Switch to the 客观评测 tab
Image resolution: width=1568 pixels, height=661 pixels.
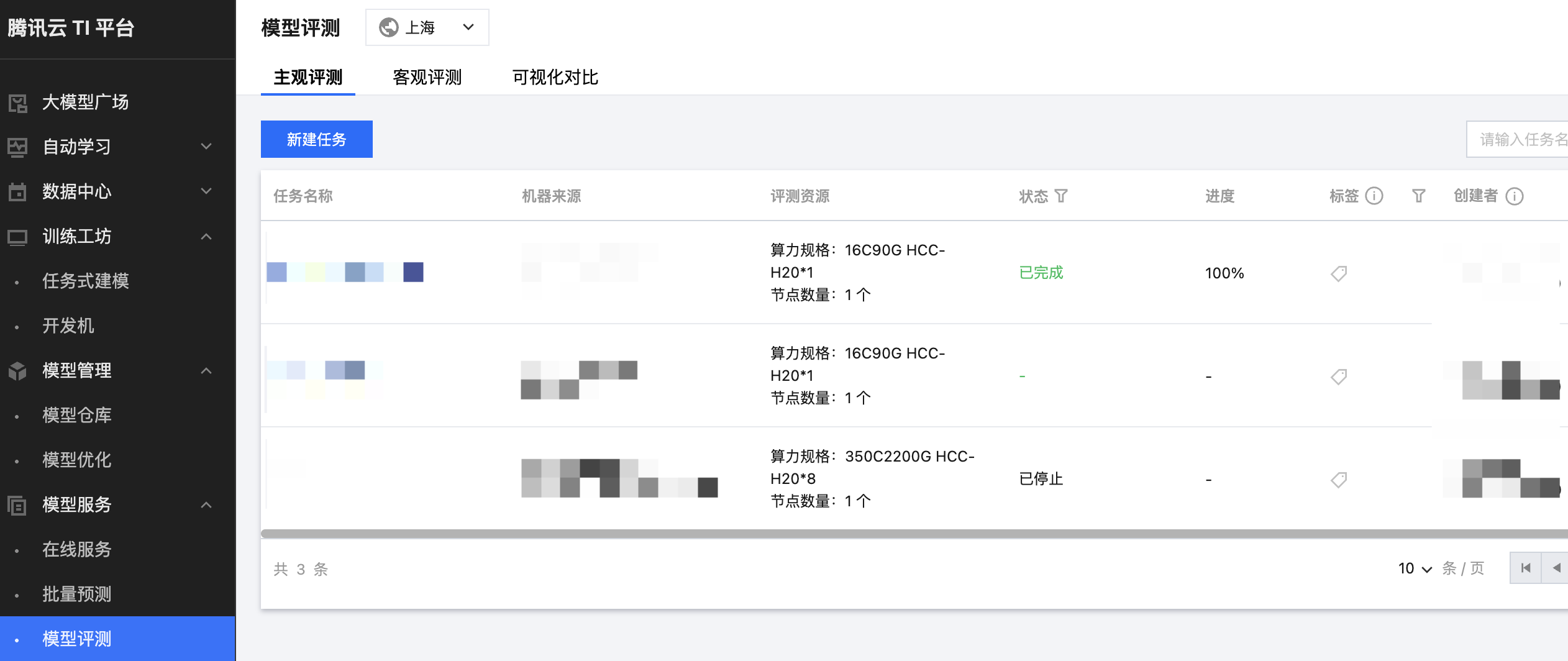(x=427, y=78)
